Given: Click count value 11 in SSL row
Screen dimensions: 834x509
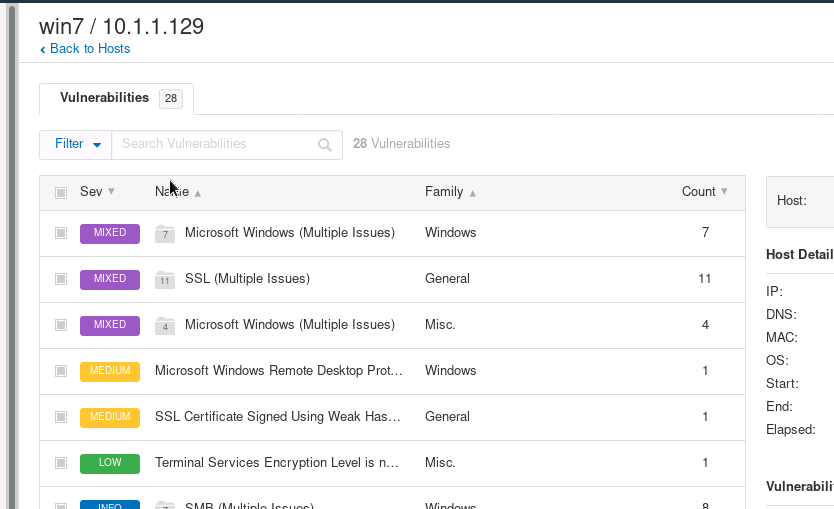Looking at the screenshot, I should [705, 279].
